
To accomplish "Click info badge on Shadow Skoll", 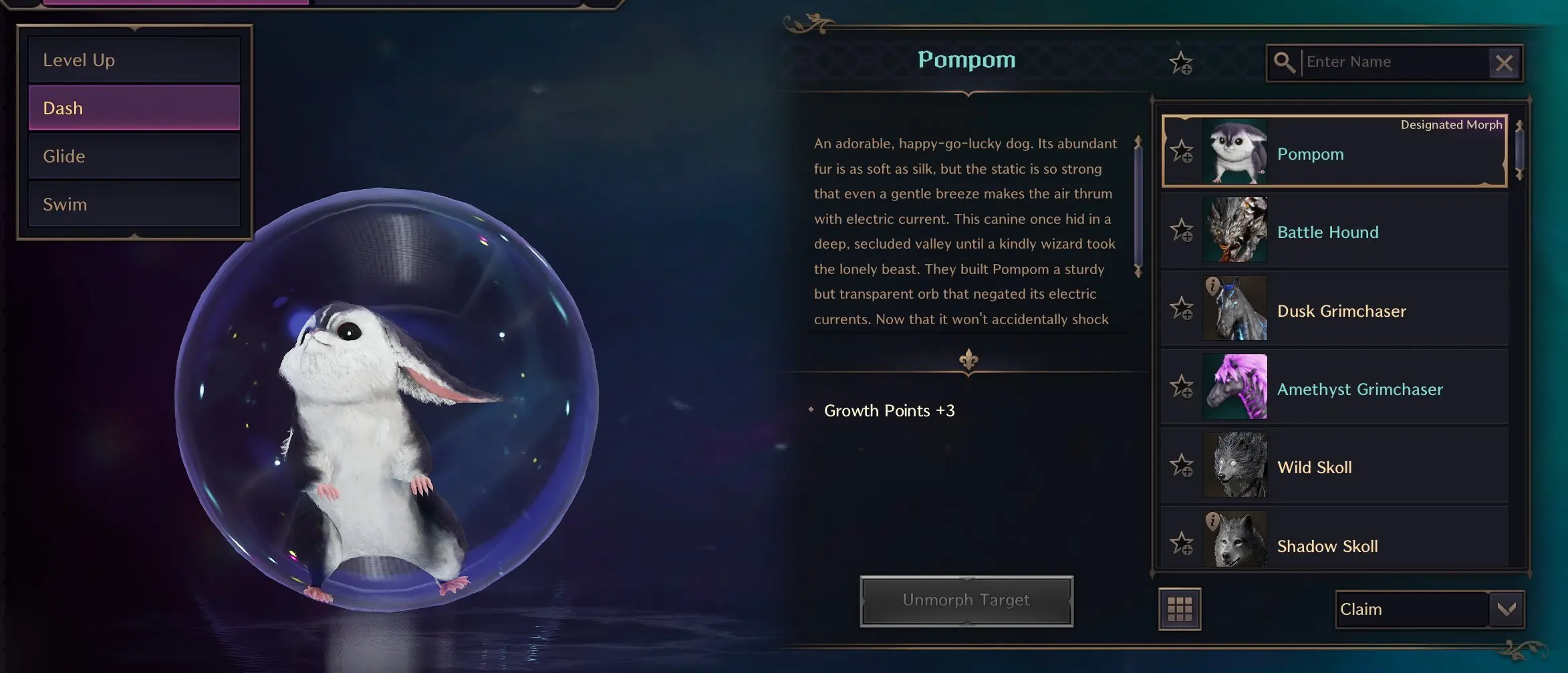I will (1212, 521).
